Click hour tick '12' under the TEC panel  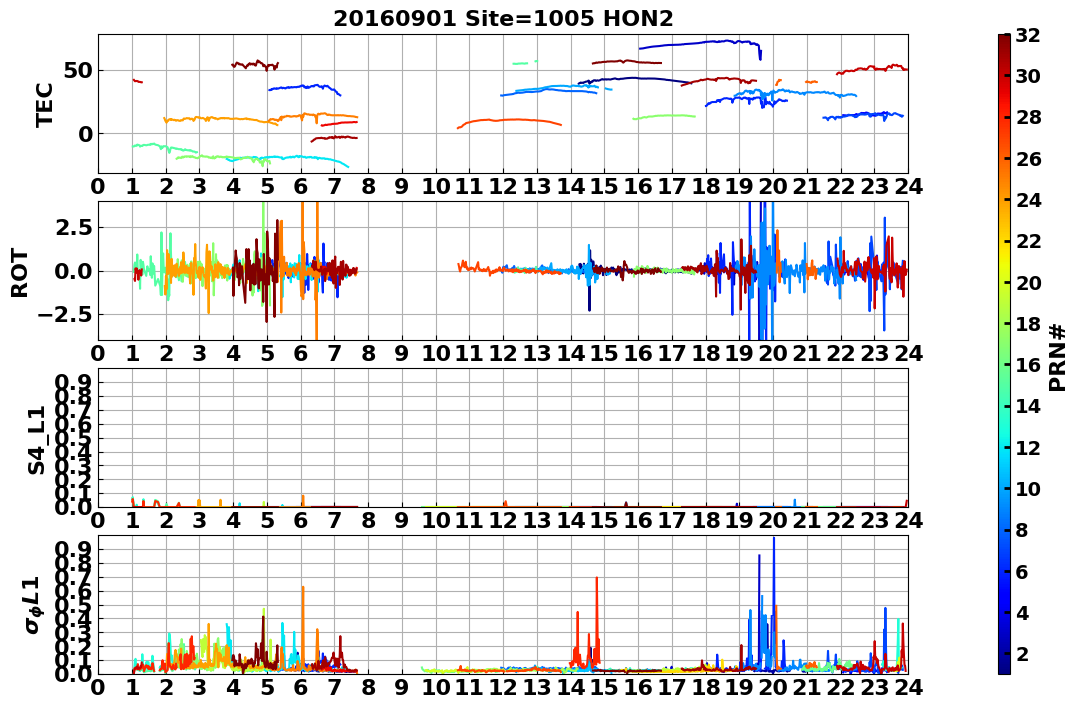(503, 186)
